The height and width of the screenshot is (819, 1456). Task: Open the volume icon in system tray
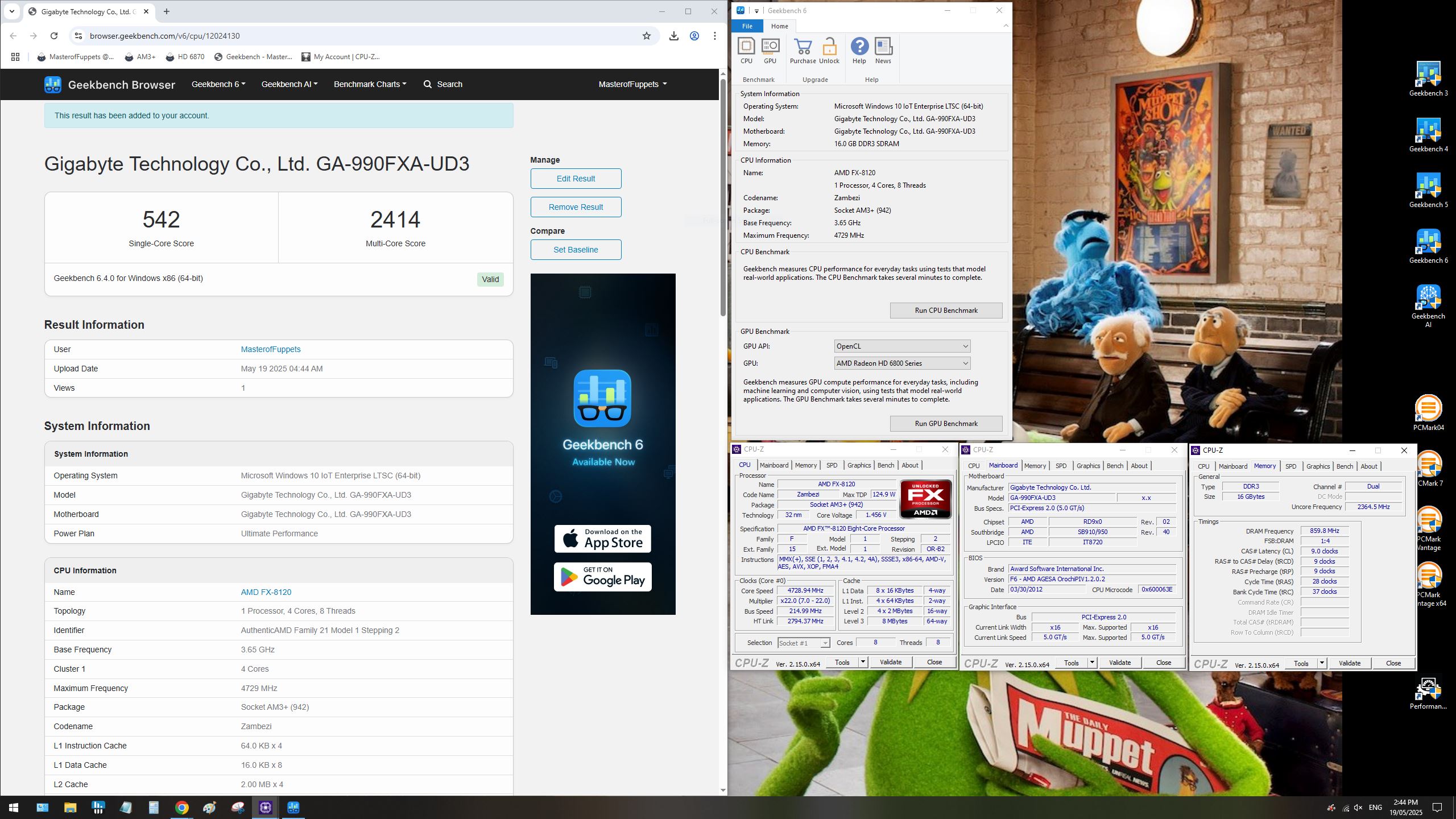click(1359, 808)
